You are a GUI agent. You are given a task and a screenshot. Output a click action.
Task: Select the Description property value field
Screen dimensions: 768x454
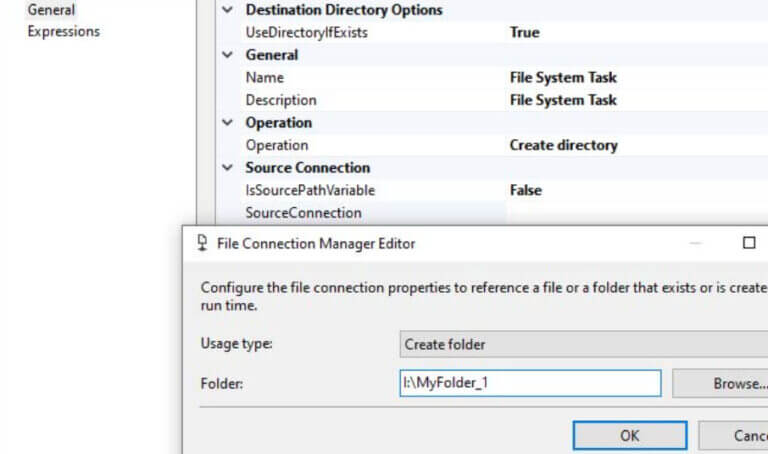coord(563,100)
